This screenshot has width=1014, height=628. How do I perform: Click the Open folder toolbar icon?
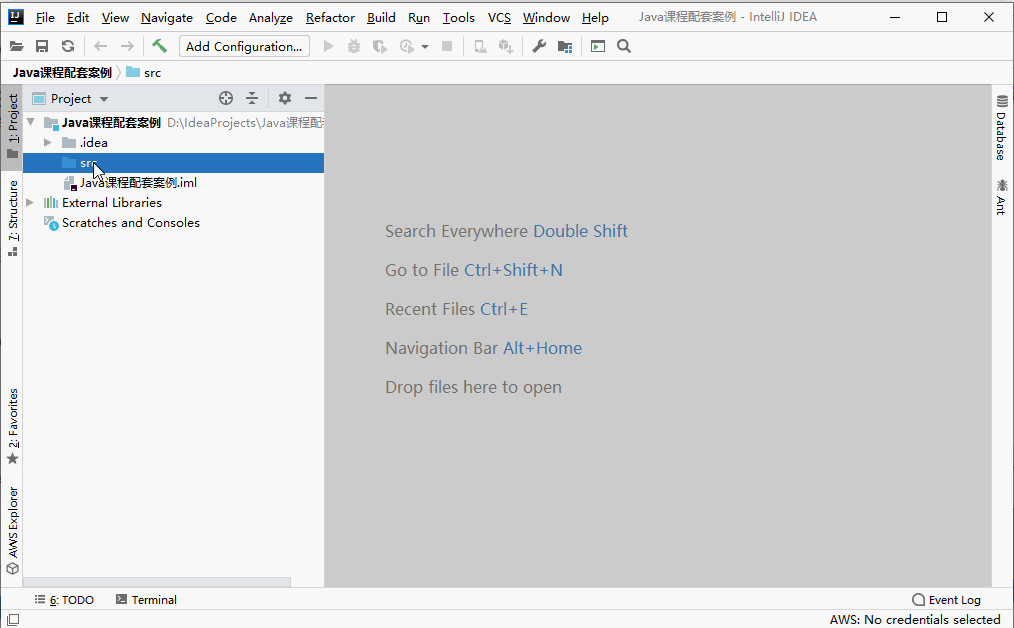click(x=16, y=46)
